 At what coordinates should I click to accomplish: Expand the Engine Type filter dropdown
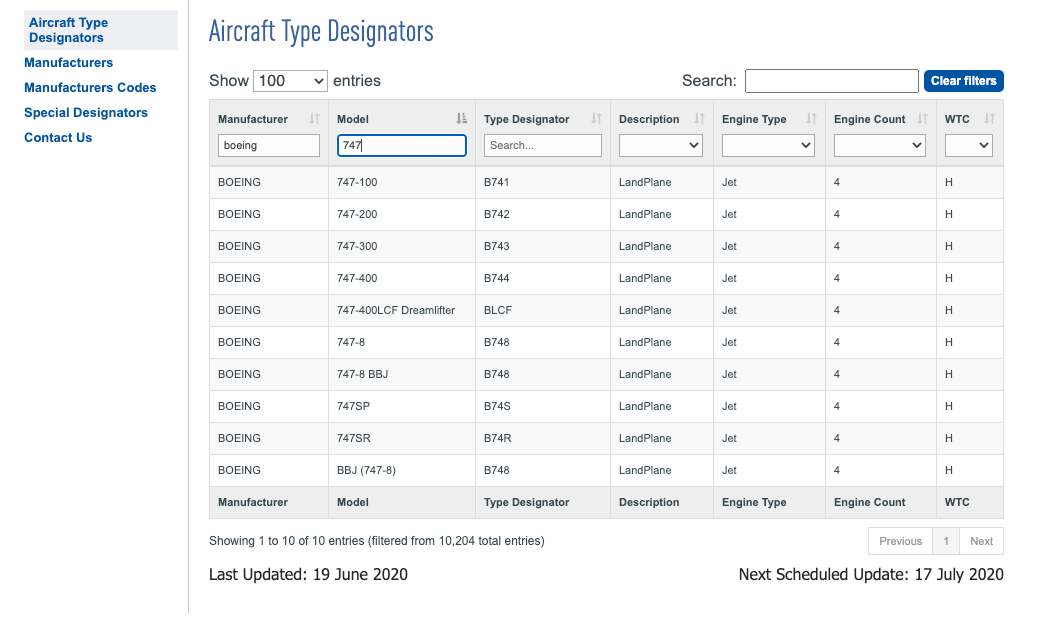[768, 146]
